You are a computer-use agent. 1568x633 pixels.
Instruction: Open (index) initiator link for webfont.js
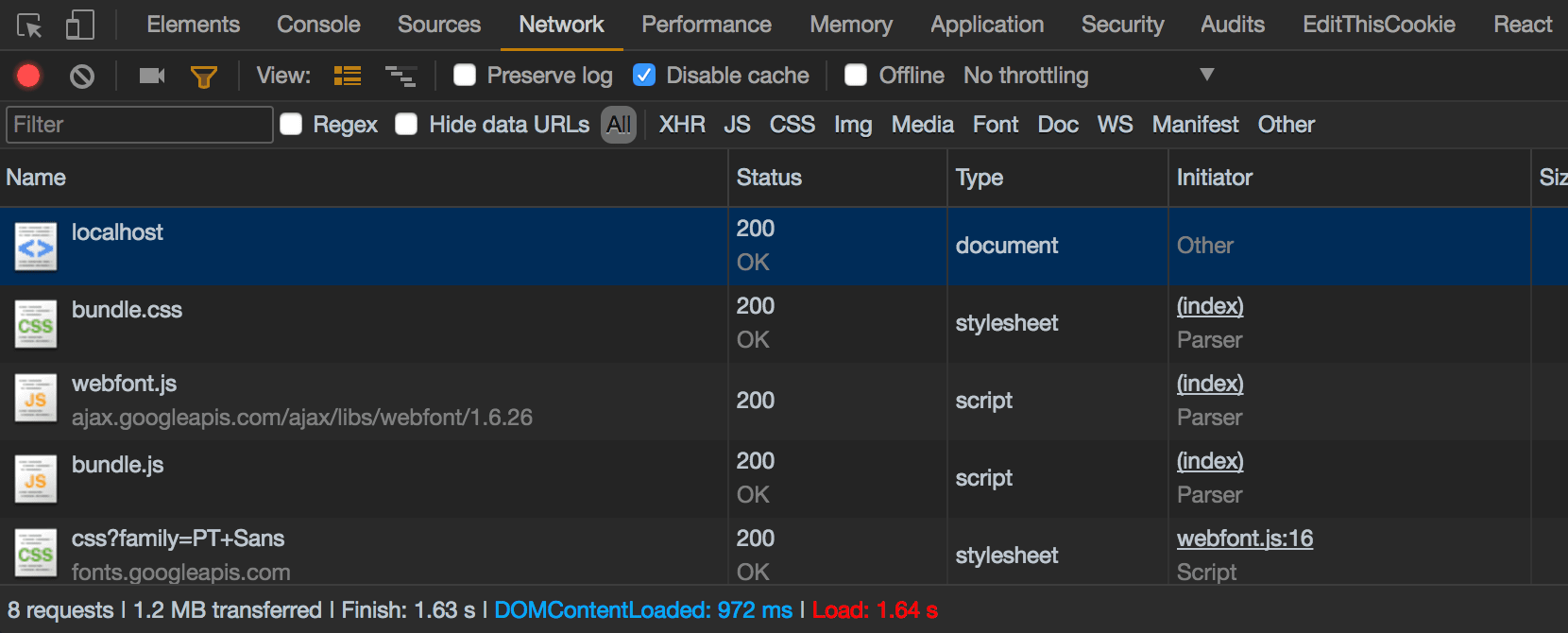[1210, 384]
